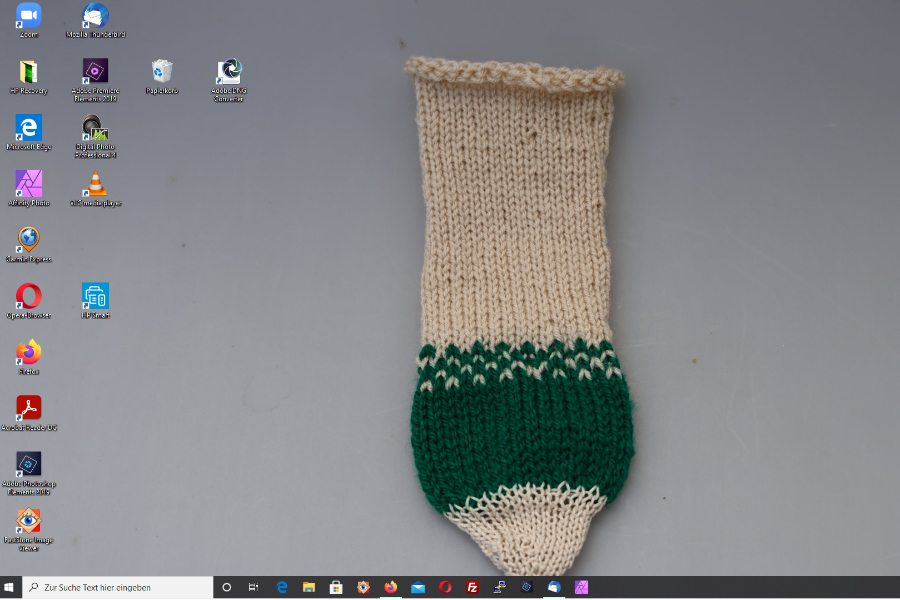Select the Opera Browser desktop icon
The height and width of the screenshot is (600, 900).
tap(28, 296)
